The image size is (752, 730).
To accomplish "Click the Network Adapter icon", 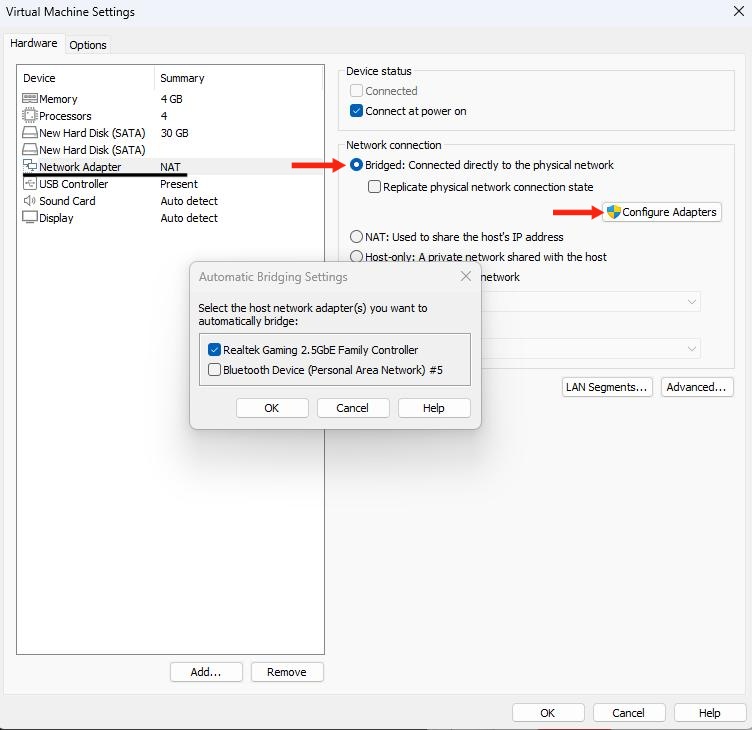I will (x=30, y=167).
